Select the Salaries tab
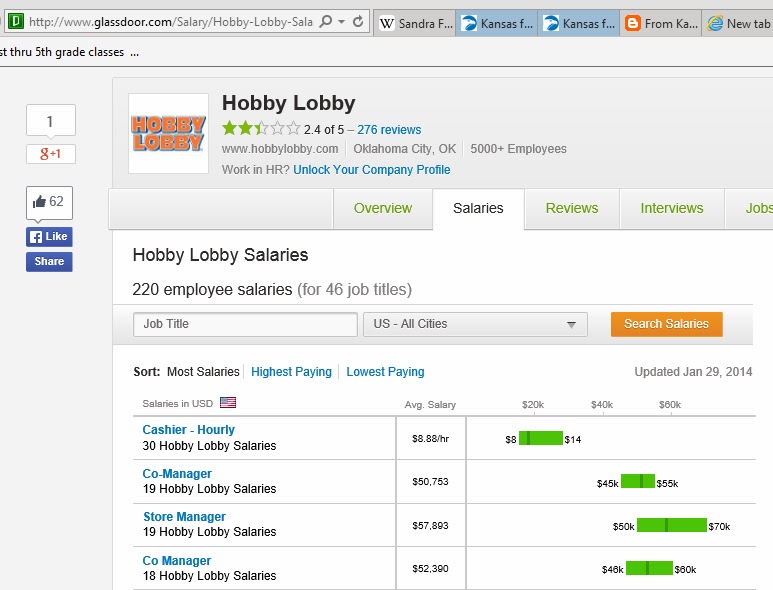The image size is (773, 590). pos(478,208)
